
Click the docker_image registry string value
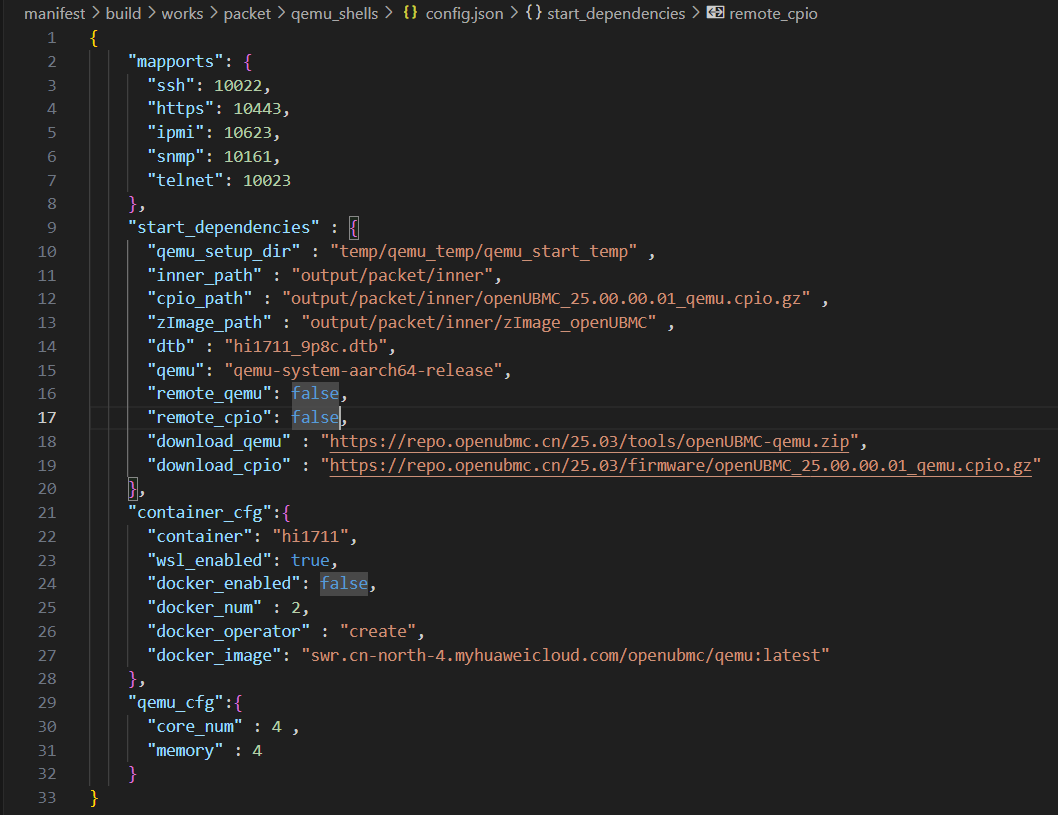tap(566, 656)
